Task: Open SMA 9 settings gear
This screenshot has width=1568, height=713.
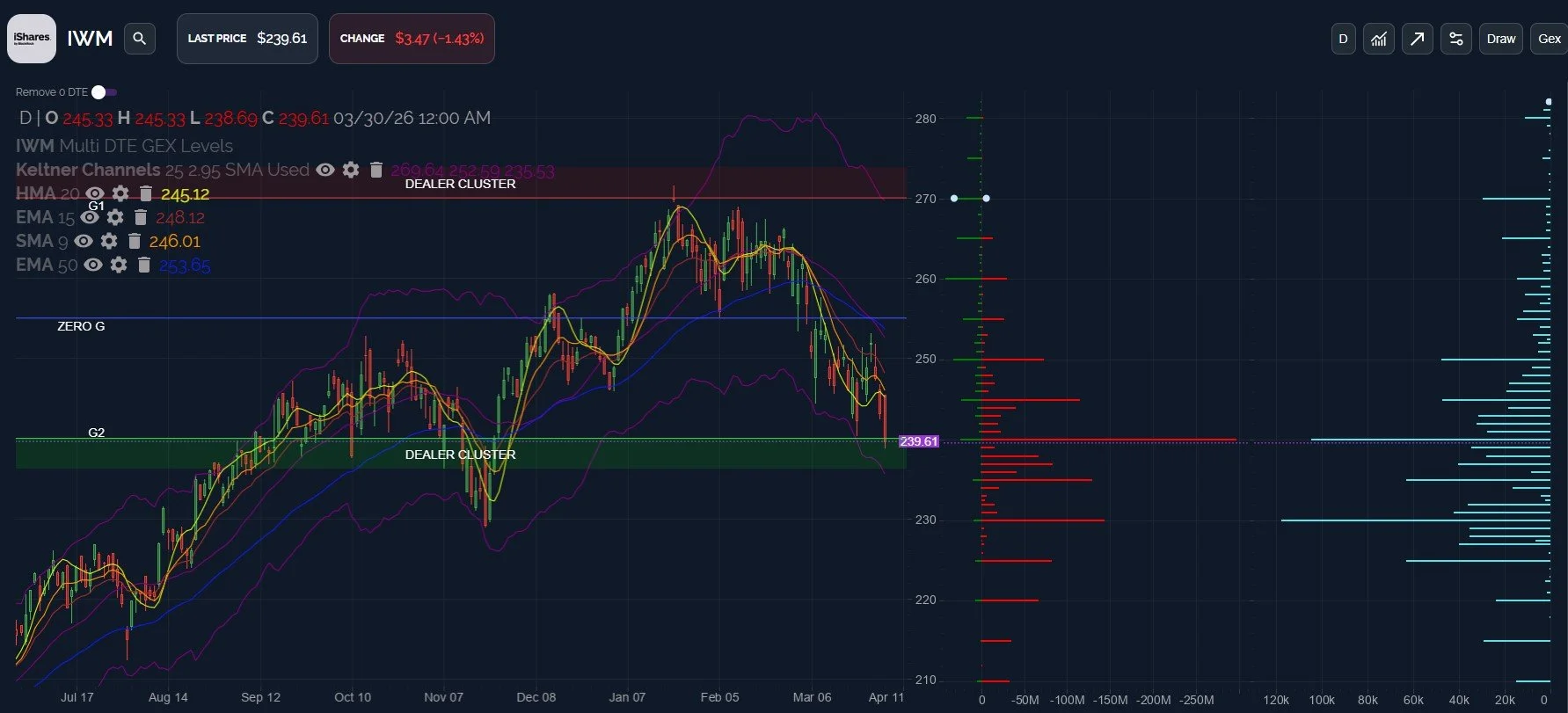Action: click(x=109, y=241)
